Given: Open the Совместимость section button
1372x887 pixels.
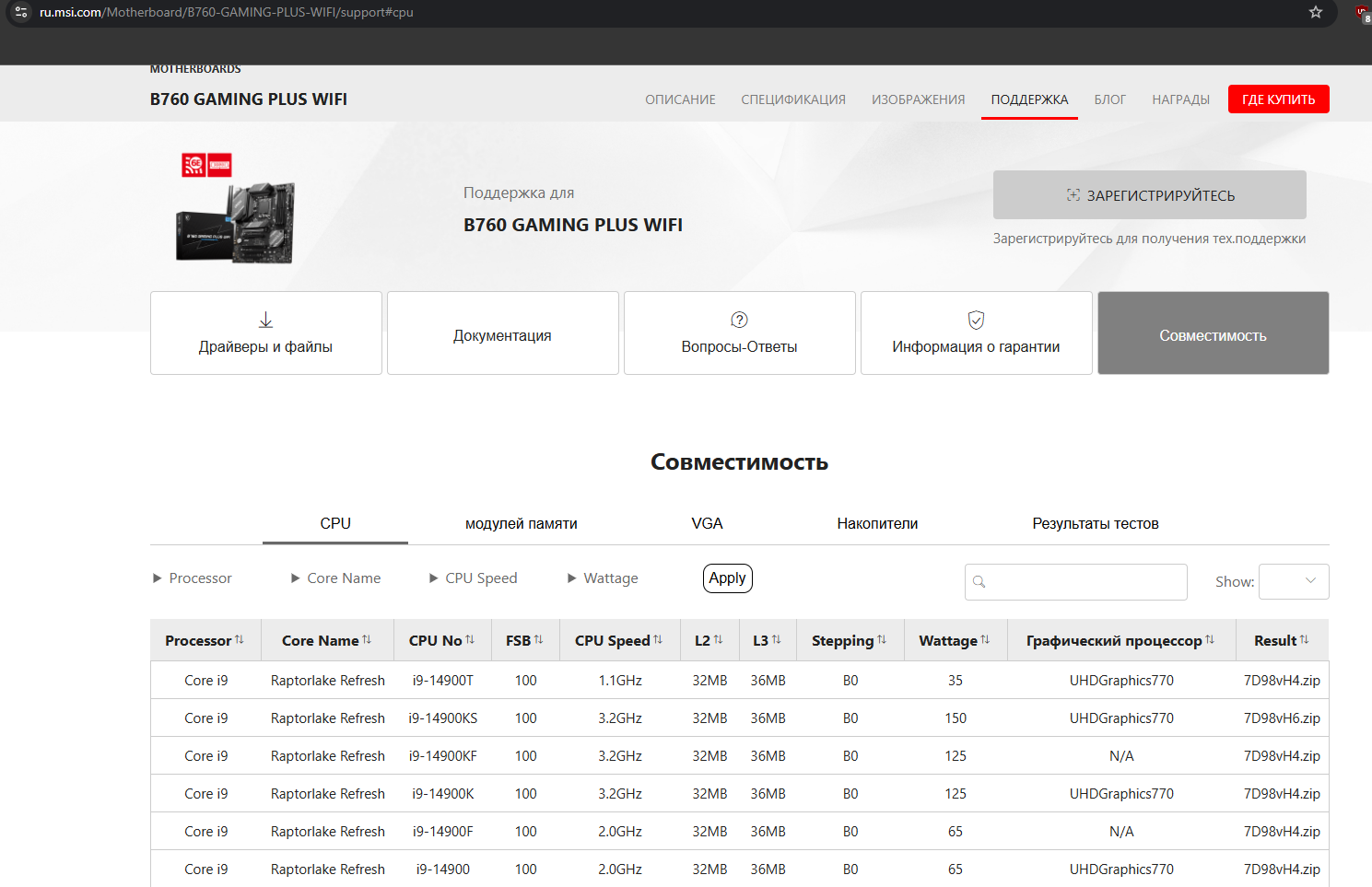Looking at the screenshot, I should tap(1214, 333).
